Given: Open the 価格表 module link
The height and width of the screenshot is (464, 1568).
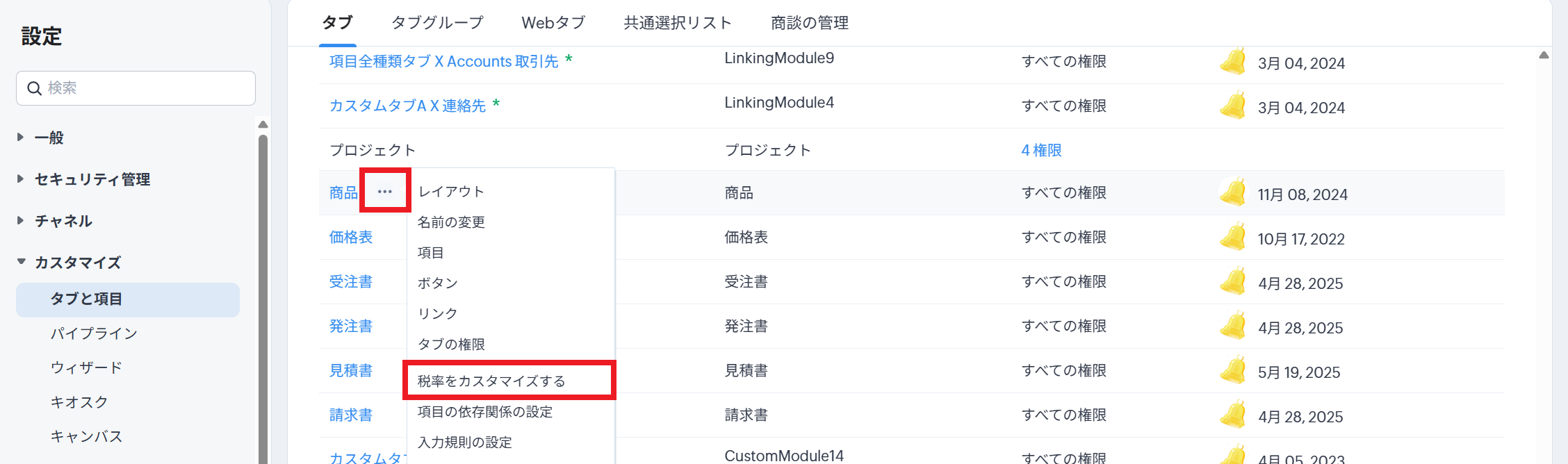Looking at the screenshot, I should [x=350, y=238].
